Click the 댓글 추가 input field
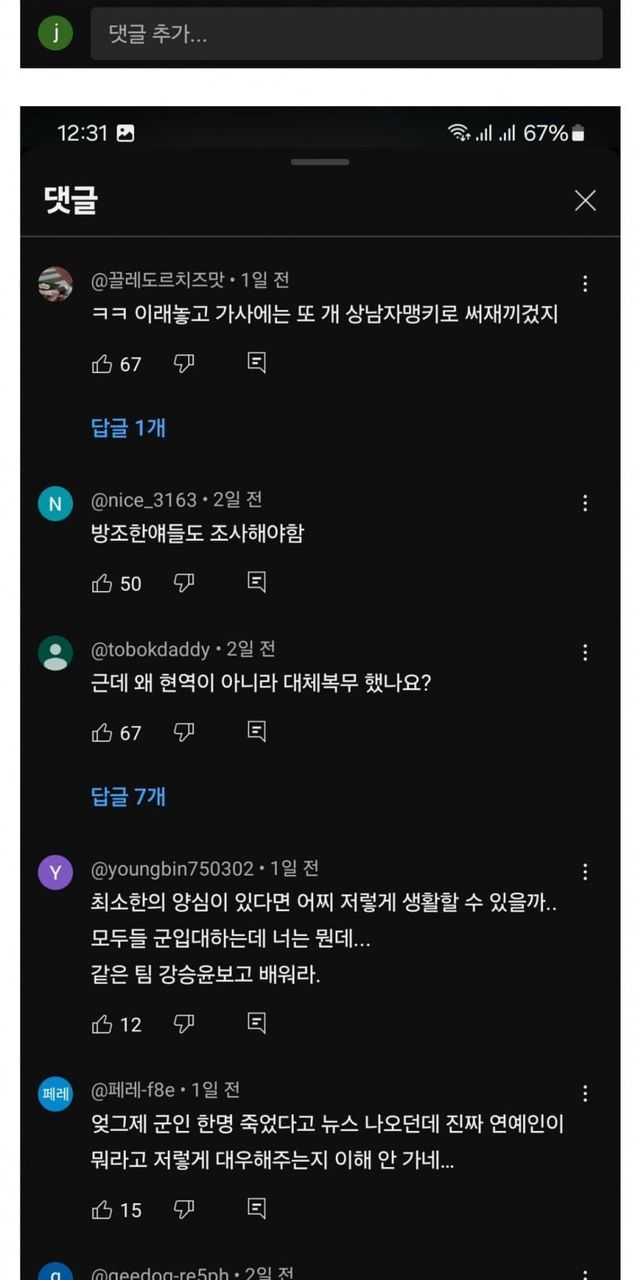This screenshot has width=640, height=1280. tap(346, 35)
